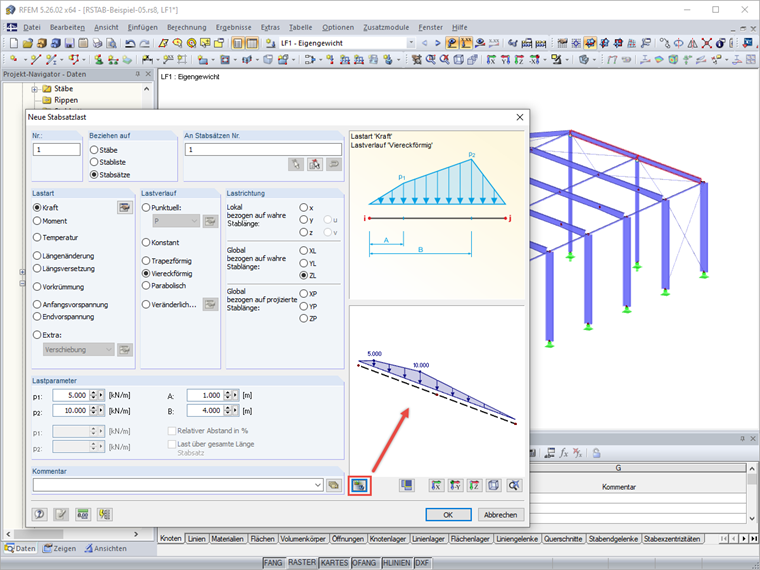Click the load display settings icon below the preview
Viewport: 760px width, 570px height.
tap(360, 486)
